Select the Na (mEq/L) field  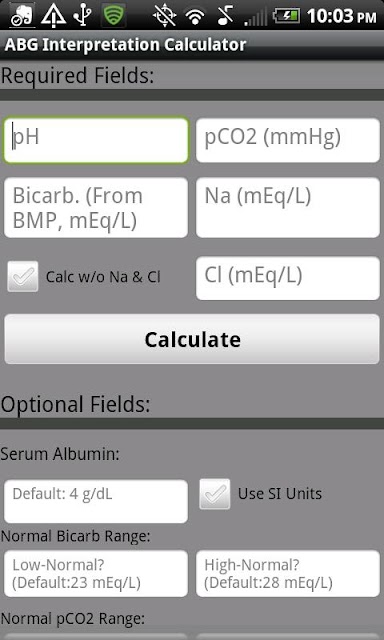point(288,207)
